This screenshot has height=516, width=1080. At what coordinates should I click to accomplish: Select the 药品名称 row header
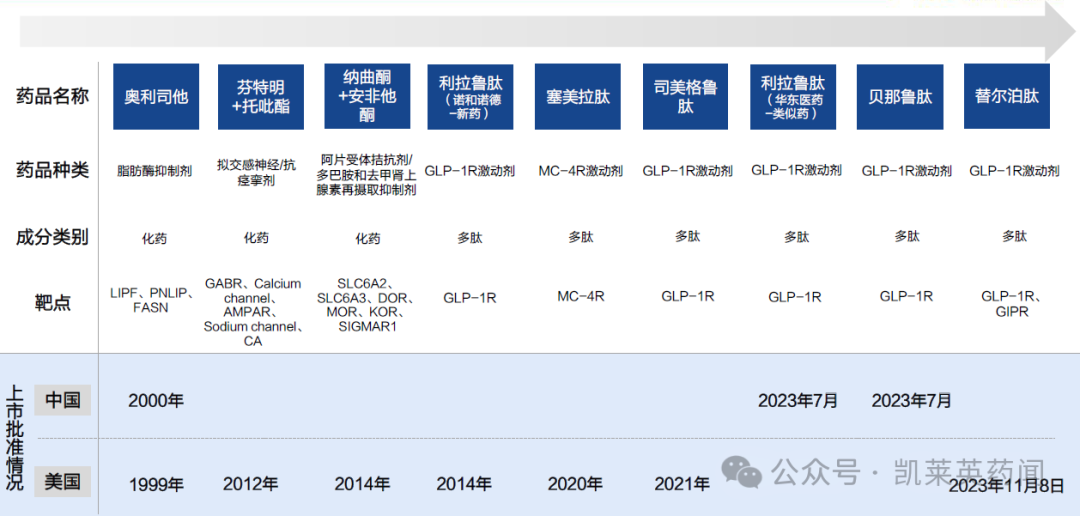coord(52,97)
